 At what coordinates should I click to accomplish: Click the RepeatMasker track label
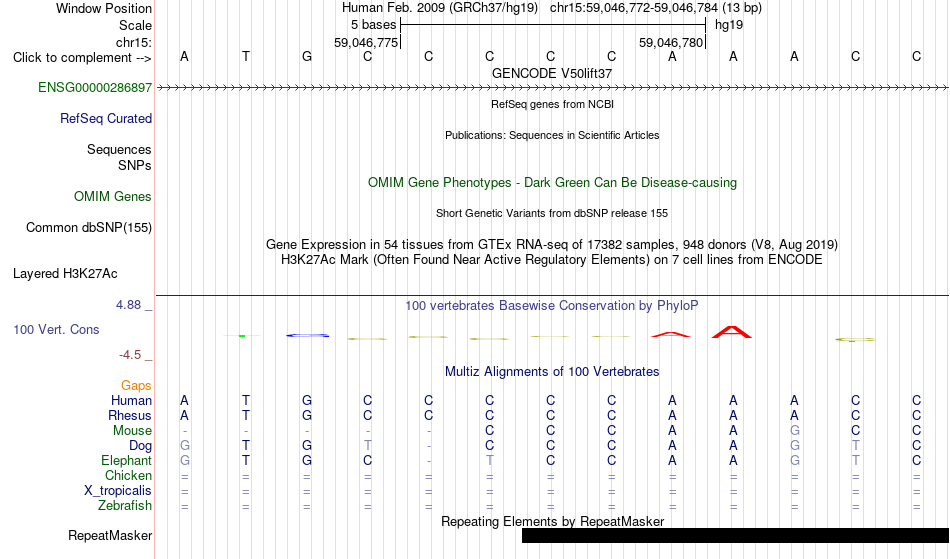click(x=110, y=535)
